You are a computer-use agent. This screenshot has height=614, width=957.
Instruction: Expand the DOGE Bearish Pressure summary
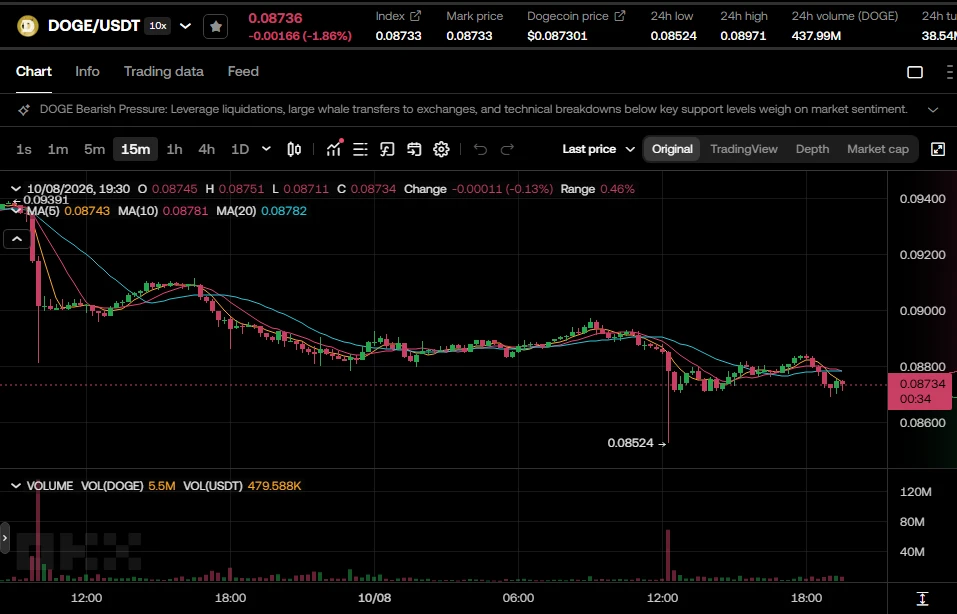tap(933, 110)
